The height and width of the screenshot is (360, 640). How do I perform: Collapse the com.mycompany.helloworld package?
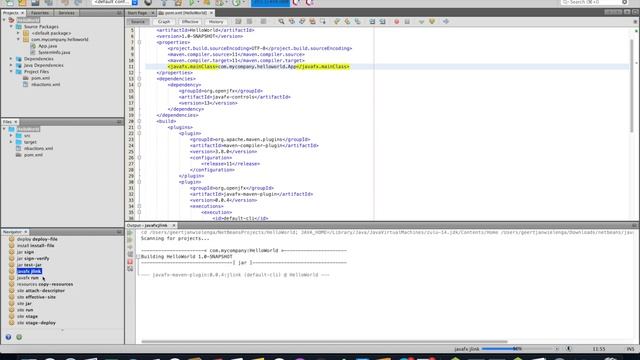(x=18, y=40)
